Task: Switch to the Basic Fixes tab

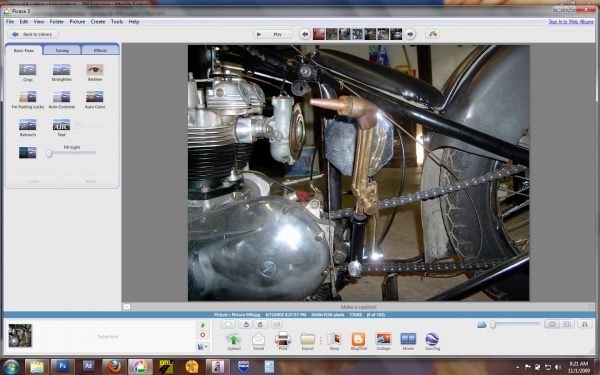Action: click(x=24, y=50)
